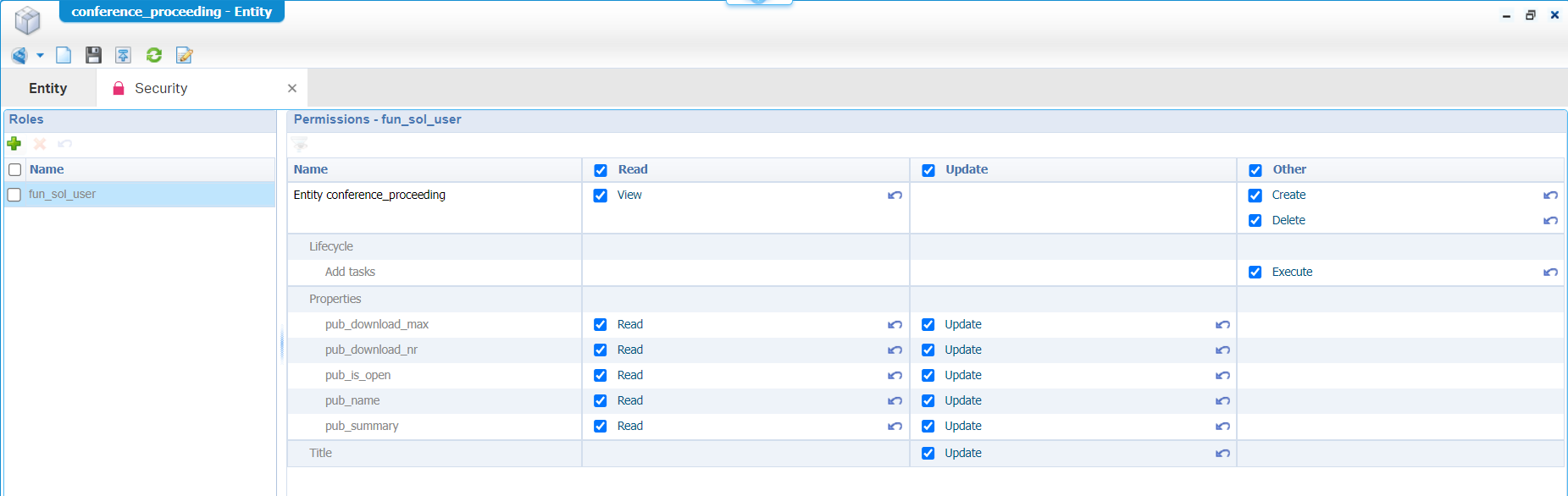
Task: Click the publish upload arrow icon
Action: (x=123, y=55)
